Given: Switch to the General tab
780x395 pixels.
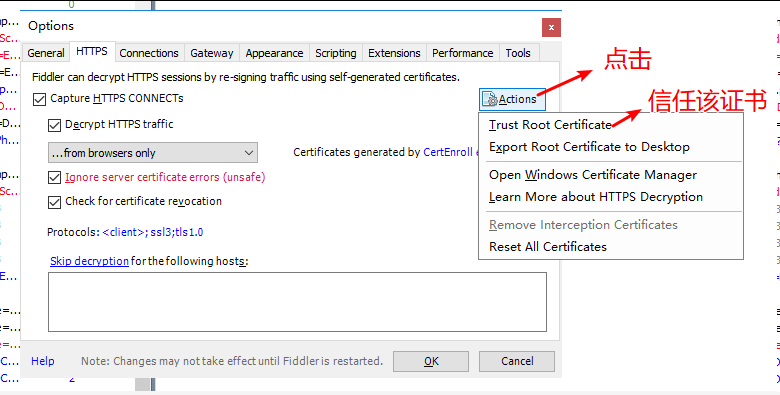Looking at the screenshot, I should pyautogui.click(x=46, y=53).
